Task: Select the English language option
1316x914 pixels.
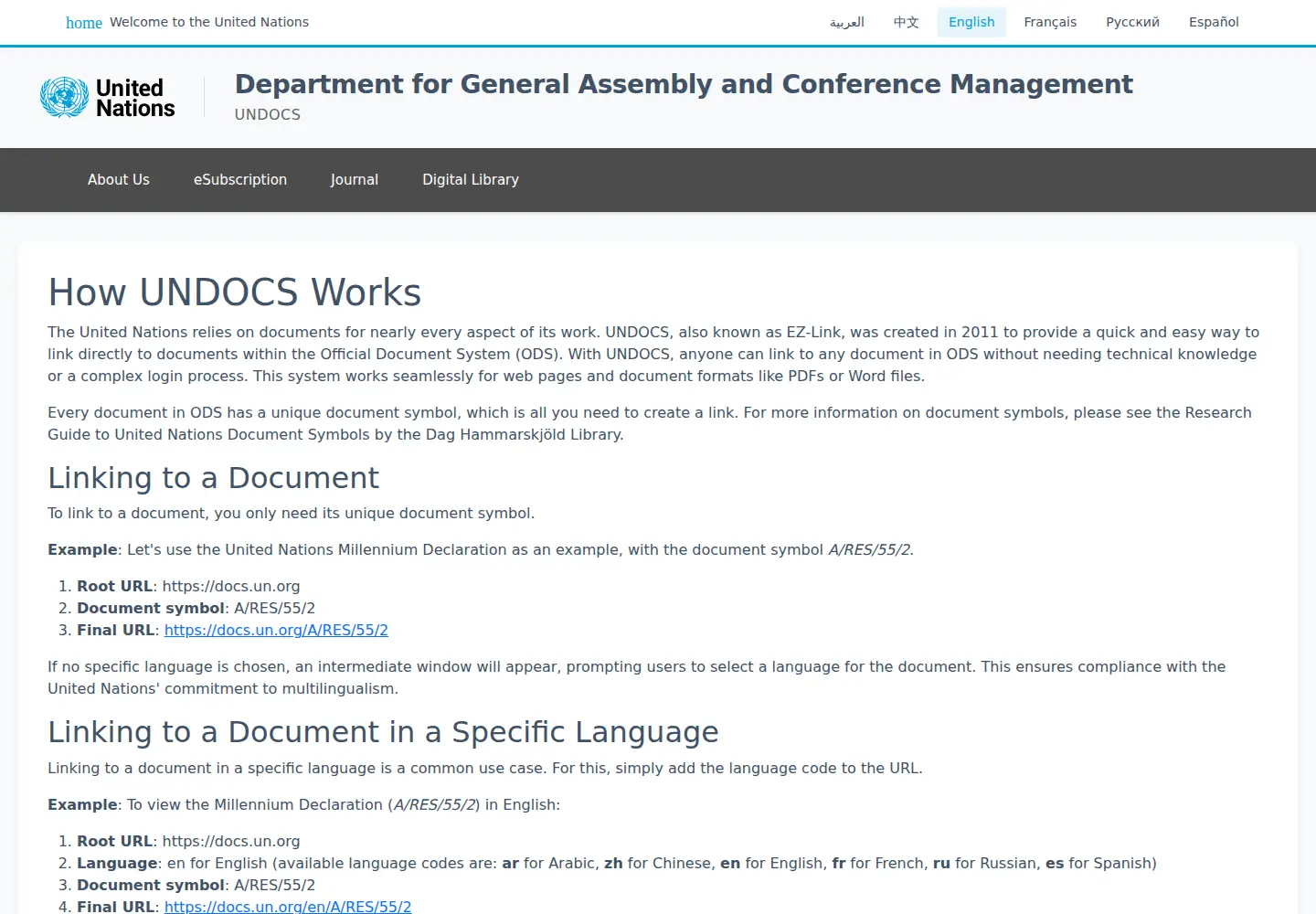Action: [x=971, y=22]
